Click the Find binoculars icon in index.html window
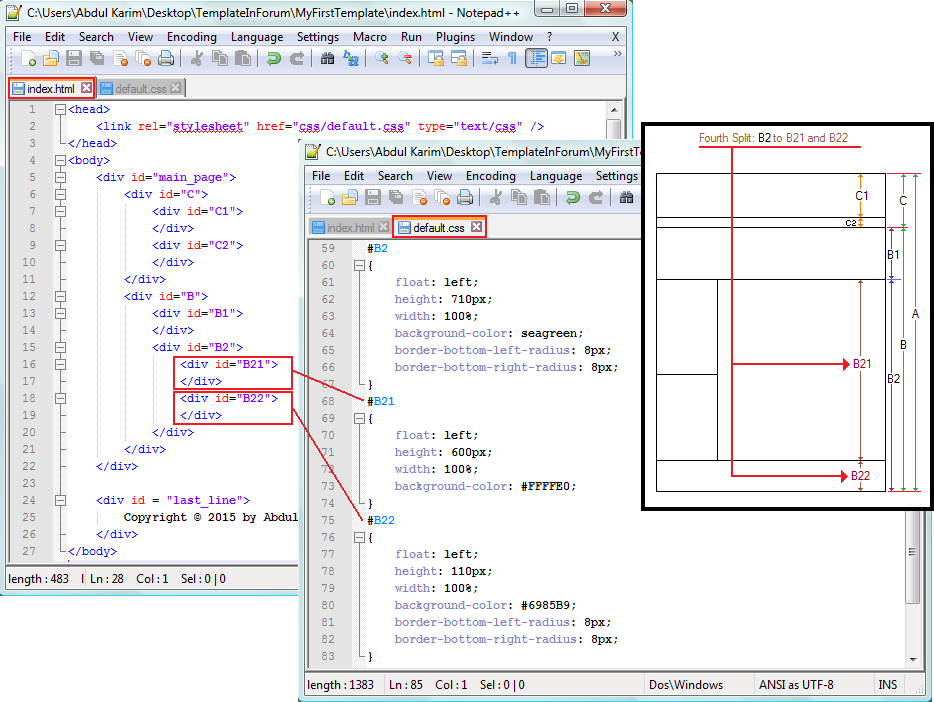This screenshot has width=934, height=702. pos(327,59)
